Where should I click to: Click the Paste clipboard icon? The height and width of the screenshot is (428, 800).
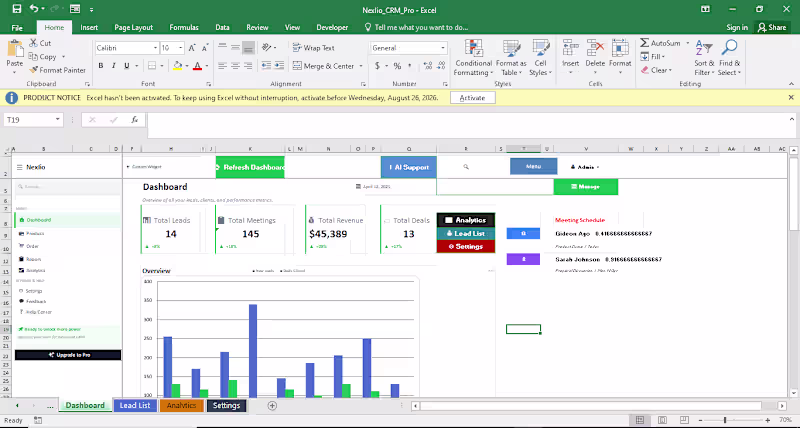pos(15,49)
